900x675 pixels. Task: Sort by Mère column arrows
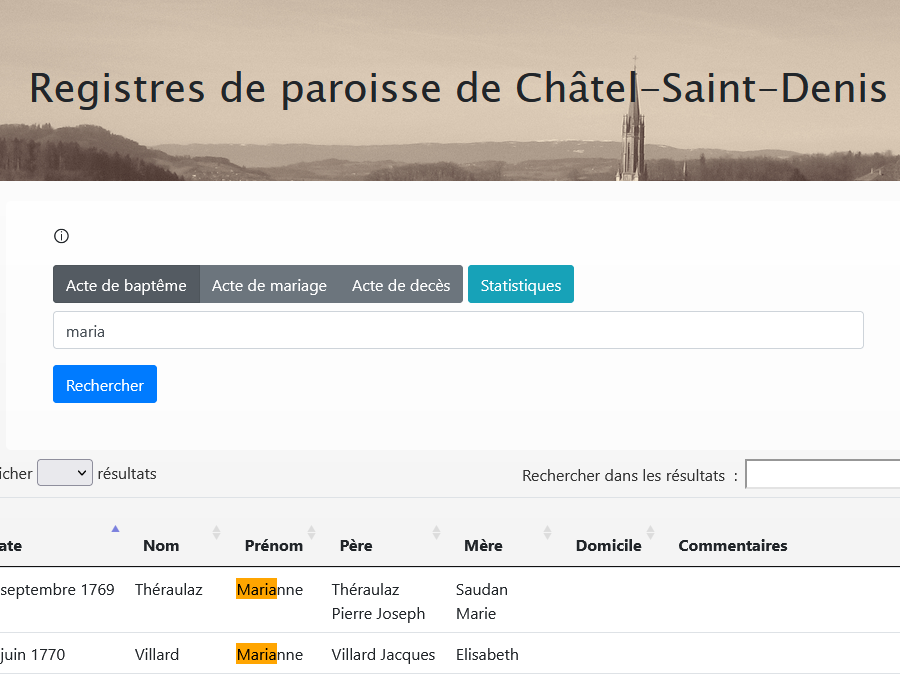click(x=547, y=533)
